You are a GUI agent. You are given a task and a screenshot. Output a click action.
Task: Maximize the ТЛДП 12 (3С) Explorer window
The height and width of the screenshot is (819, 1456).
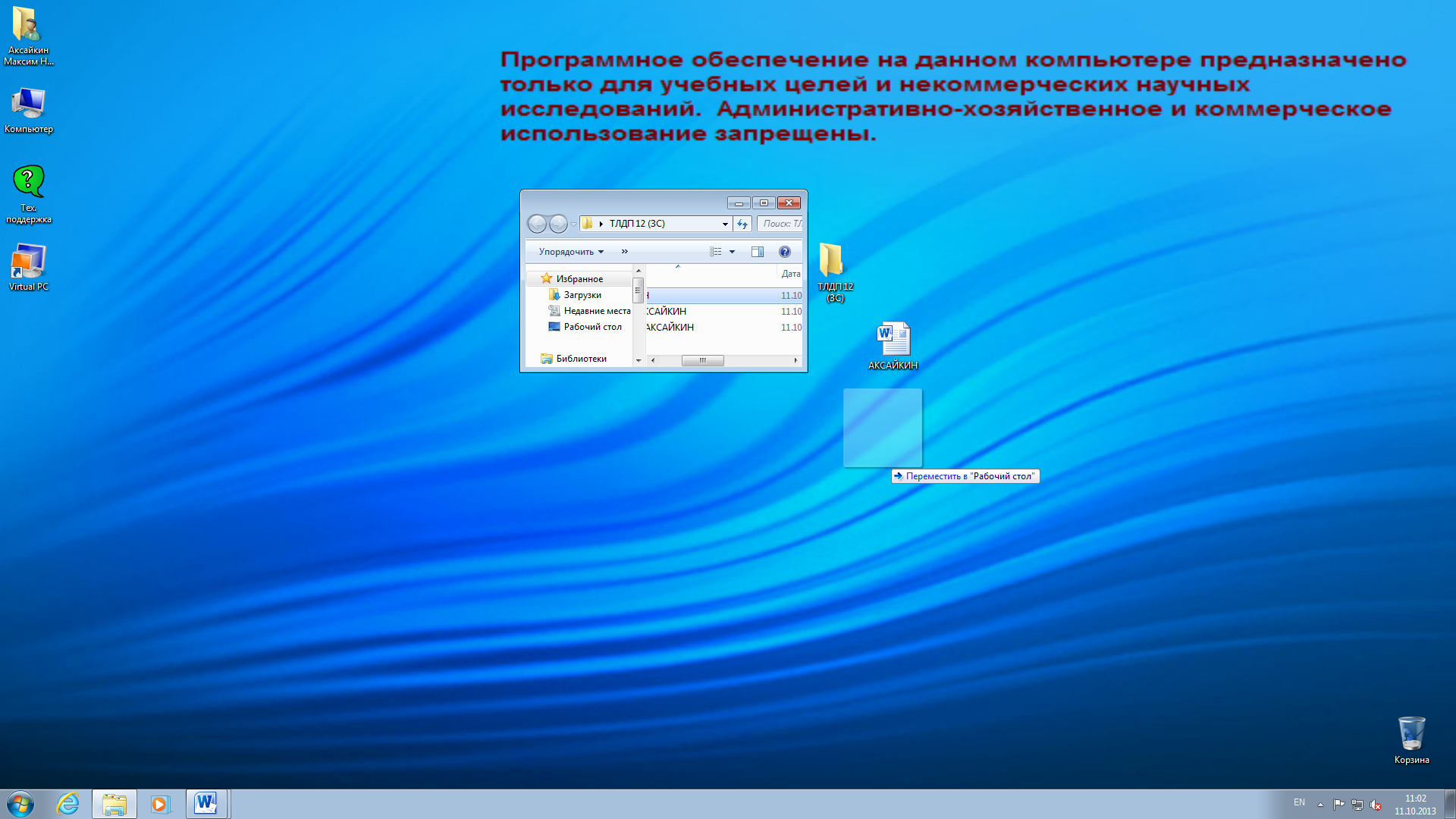764,203
